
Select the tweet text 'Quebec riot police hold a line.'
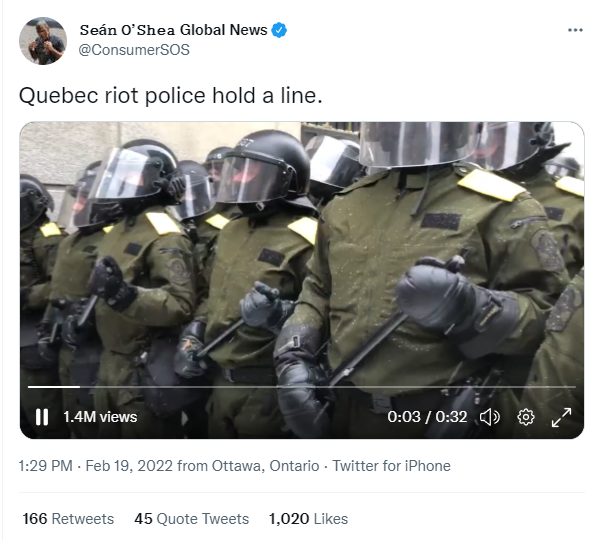[x=171, y=95]
